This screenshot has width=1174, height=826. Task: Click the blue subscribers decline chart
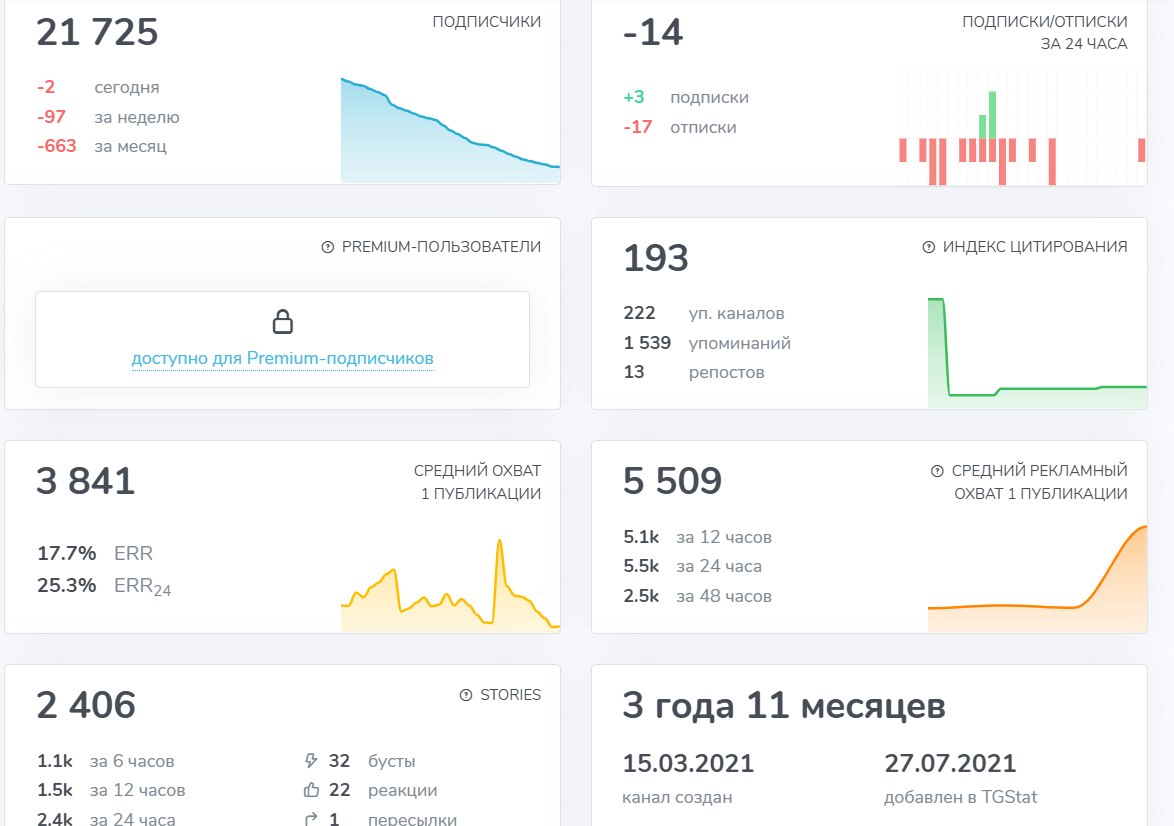450,130
